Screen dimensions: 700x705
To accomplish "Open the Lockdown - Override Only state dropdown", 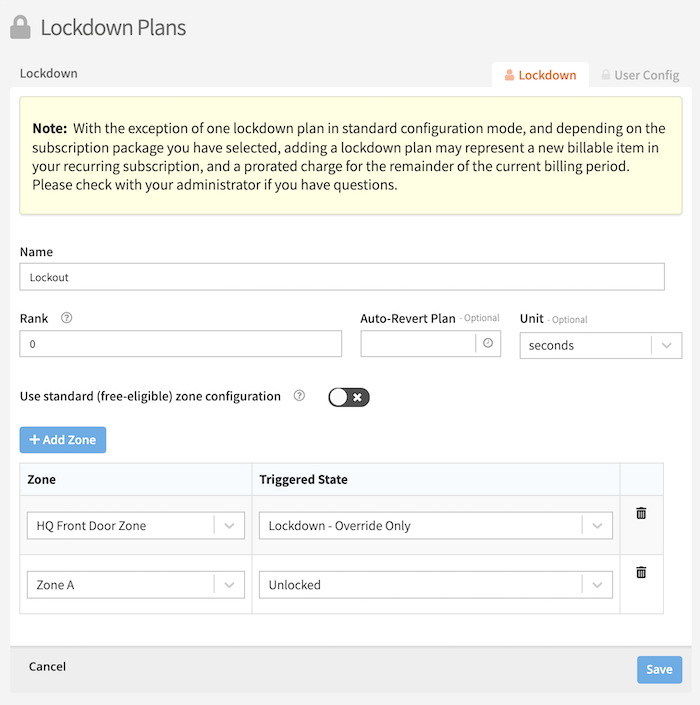I will click(x=597, y=526).
